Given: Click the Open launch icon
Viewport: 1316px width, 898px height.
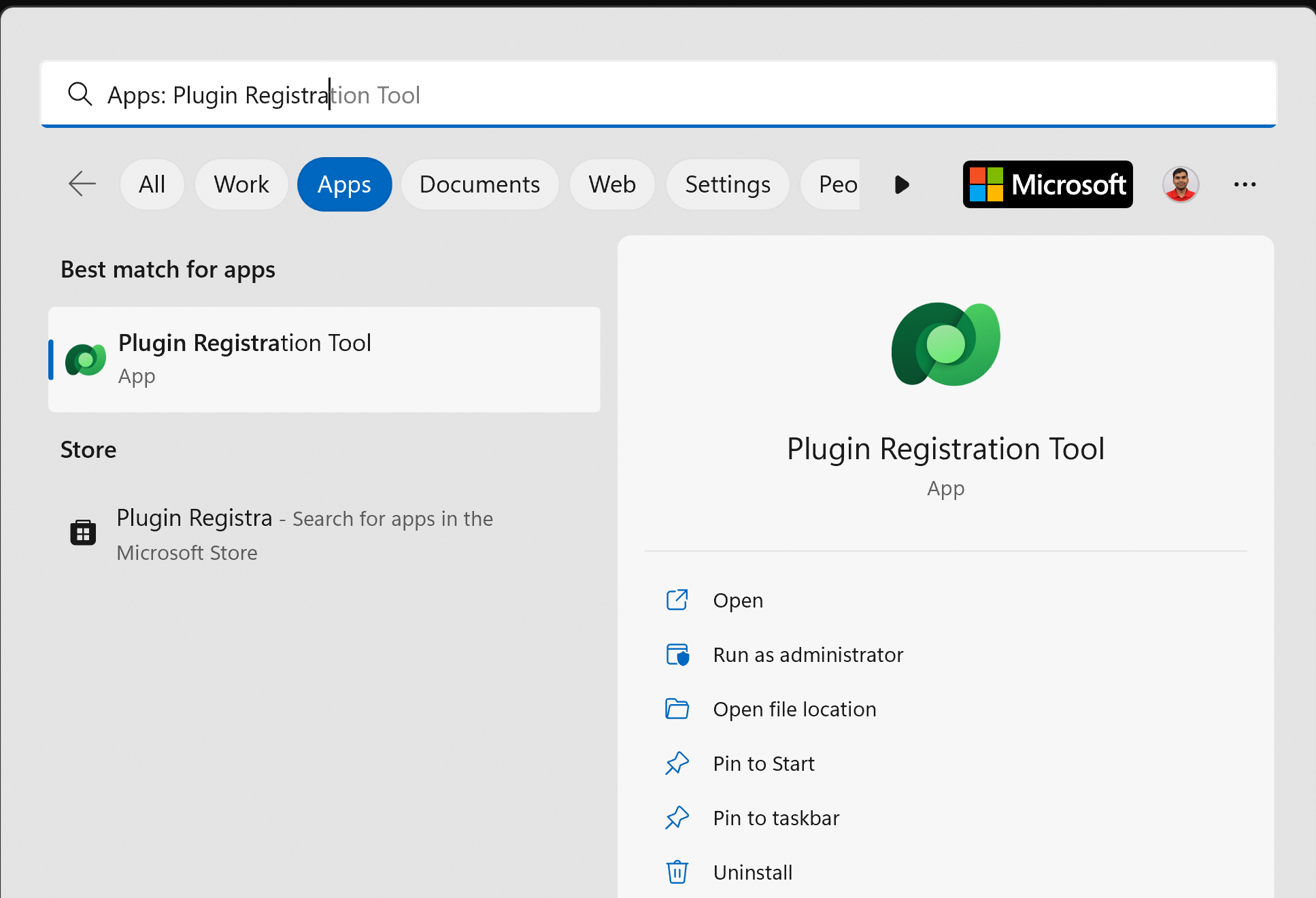Looking at the screenshot, I should click(x=677, y=600).
